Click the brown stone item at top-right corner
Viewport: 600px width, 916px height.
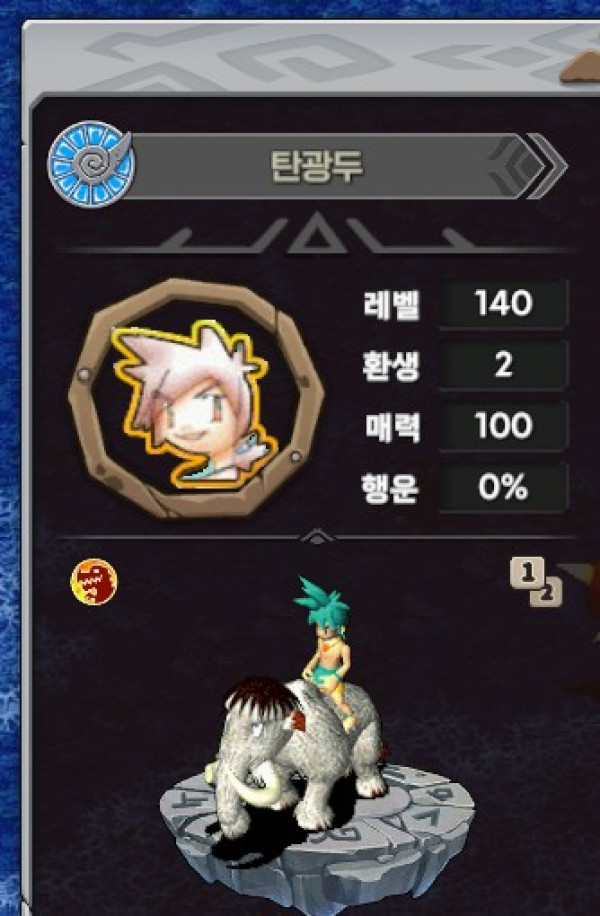[581, 67]
